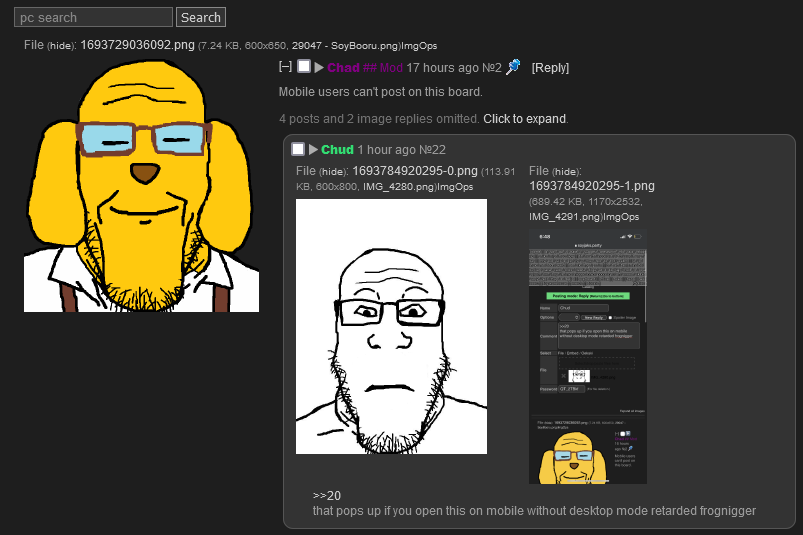Hide the 1693784920295-0.png file
The image size is (803, 535).
click(333, 172)
